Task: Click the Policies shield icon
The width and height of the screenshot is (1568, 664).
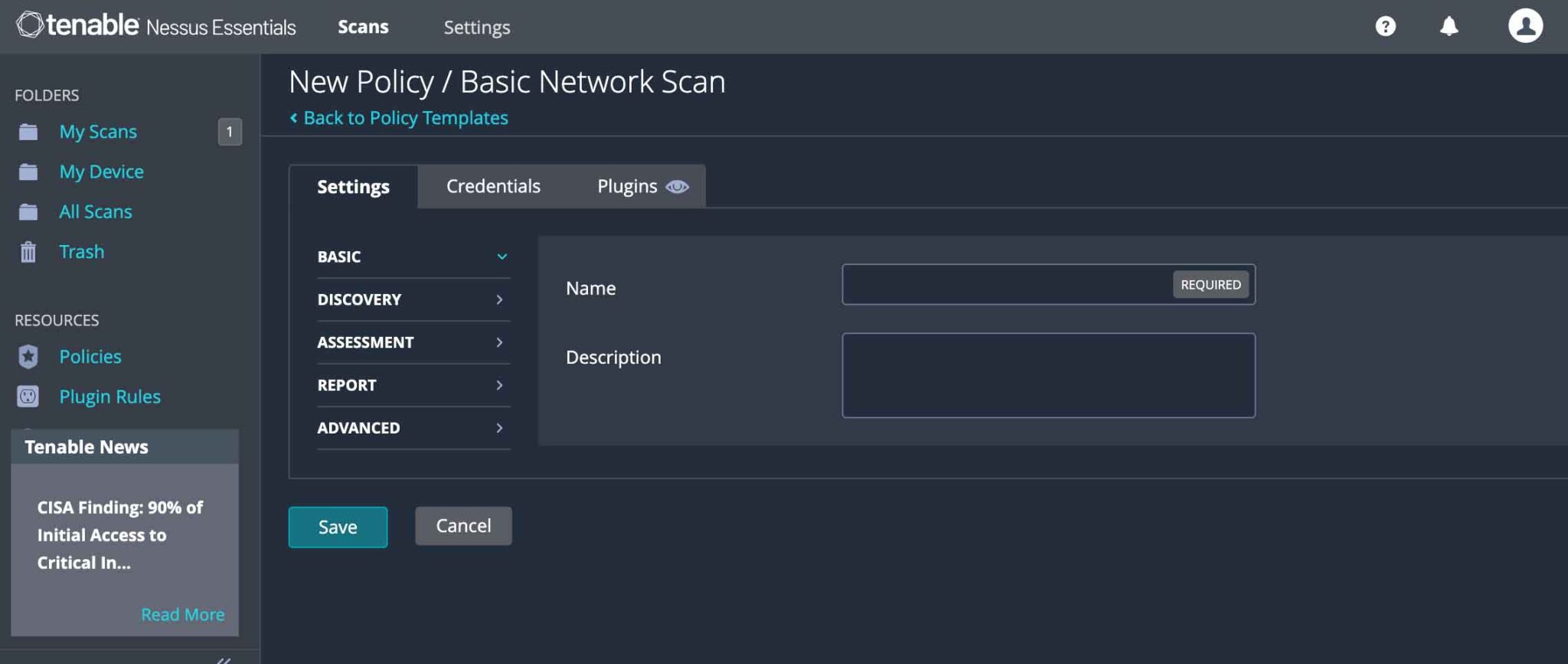Action: click(28, 356)
